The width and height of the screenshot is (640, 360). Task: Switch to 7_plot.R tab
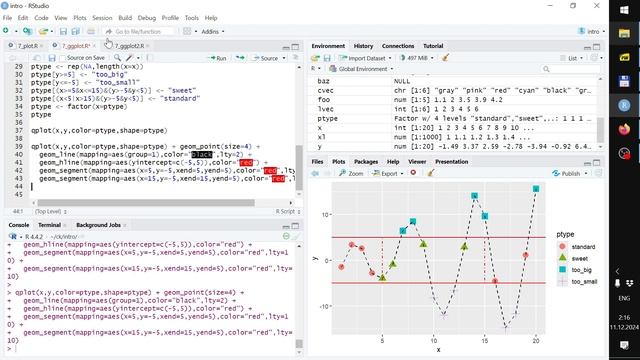(x=27, y=46)
